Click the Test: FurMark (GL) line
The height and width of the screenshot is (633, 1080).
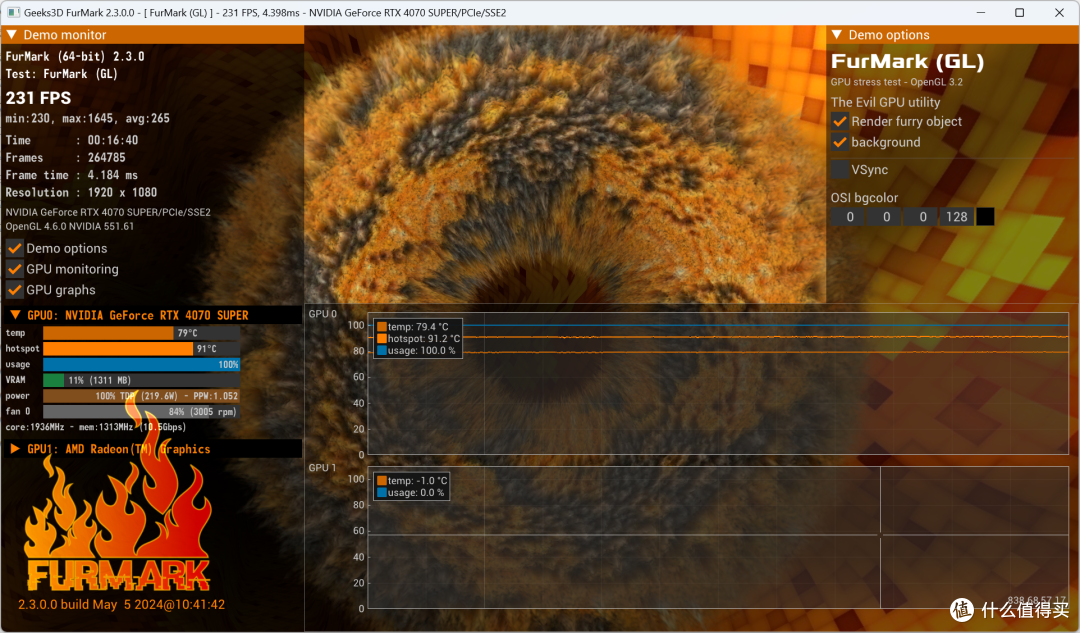pos(61,74)
